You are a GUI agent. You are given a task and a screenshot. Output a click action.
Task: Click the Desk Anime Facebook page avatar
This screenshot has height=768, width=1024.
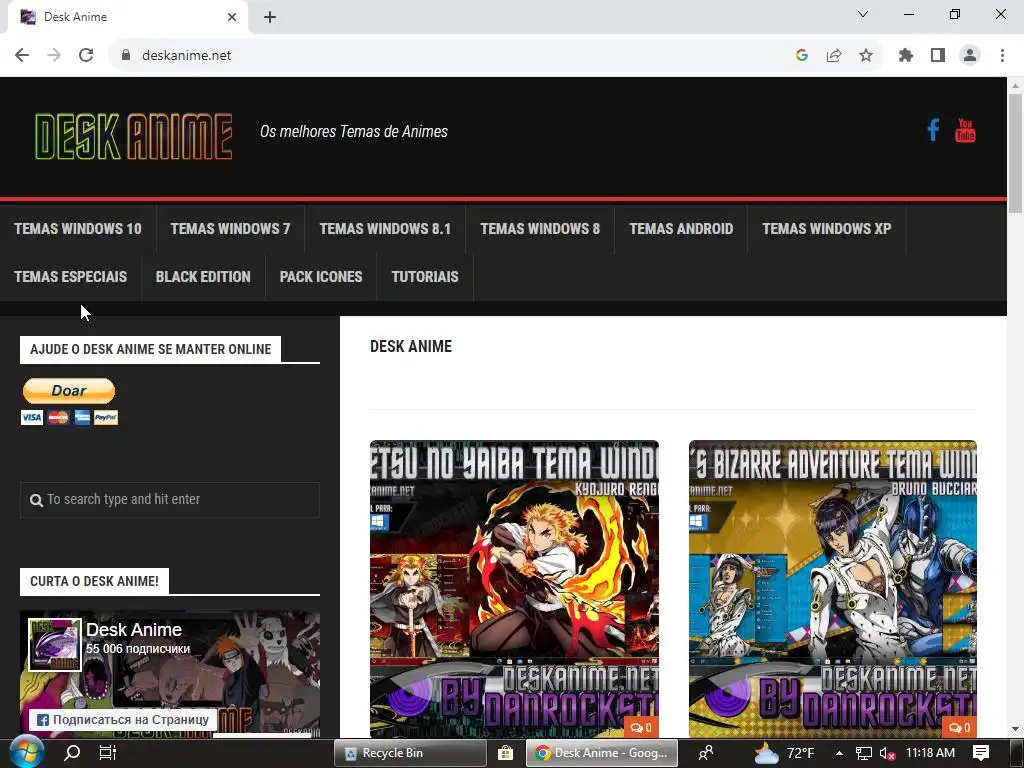(x=54, y=645)
